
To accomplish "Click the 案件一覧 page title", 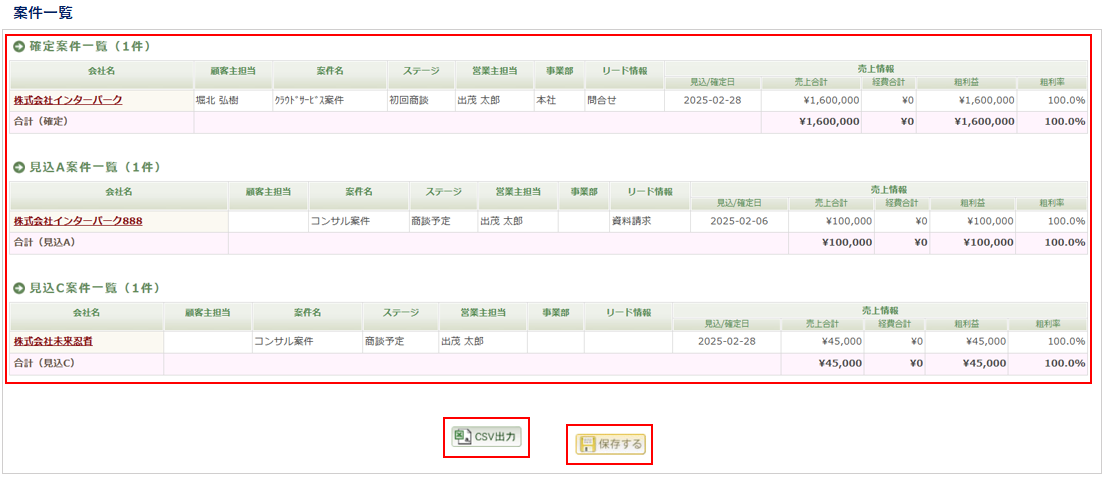I will 42,13.
